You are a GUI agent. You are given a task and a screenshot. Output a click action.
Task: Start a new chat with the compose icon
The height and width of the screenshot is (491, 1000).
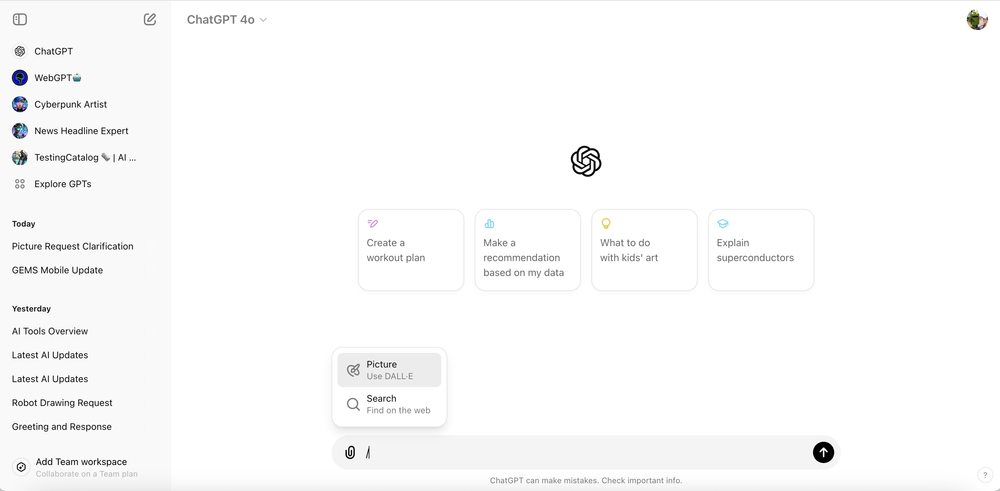(150, 19)
